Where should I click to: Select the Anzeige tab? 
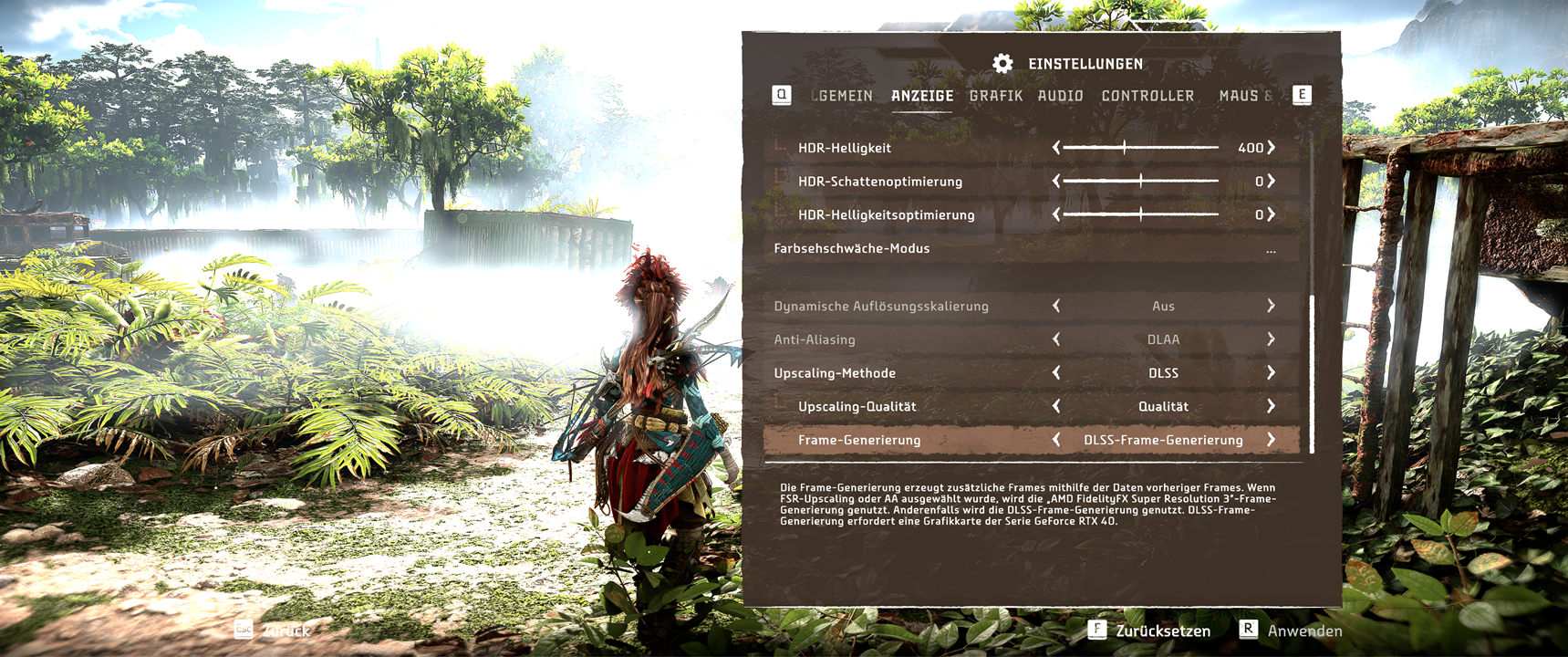point(922,96)
